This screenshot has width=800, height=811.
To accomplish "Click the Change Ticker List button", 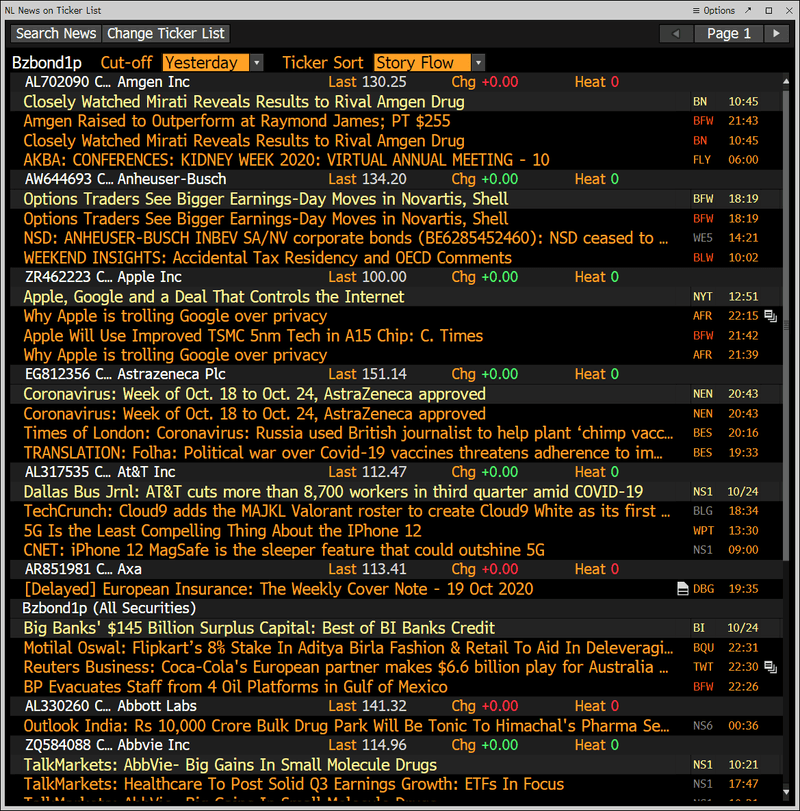I will [x=168, y=33].
